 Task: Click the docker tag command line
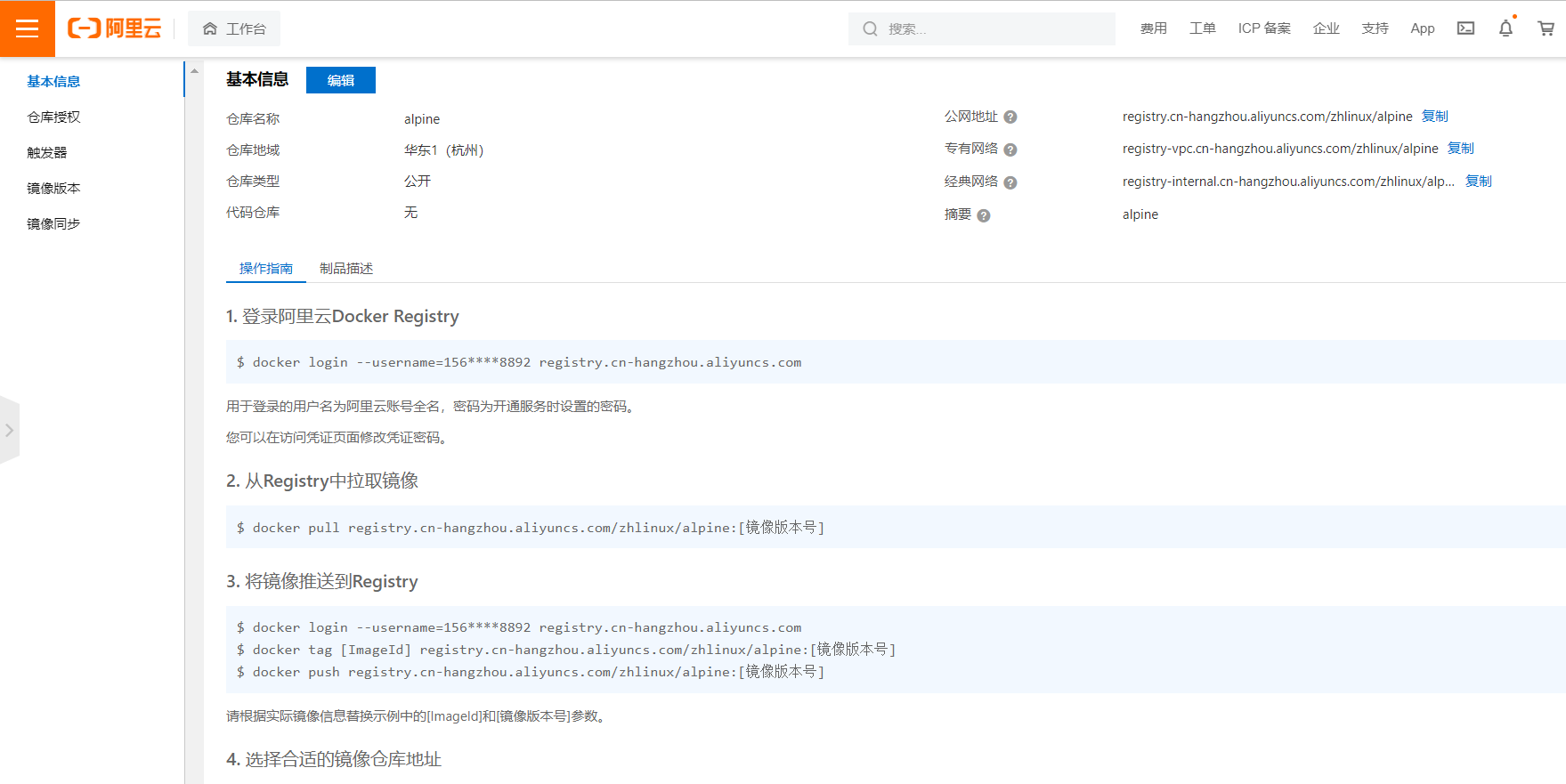[566, 650]
